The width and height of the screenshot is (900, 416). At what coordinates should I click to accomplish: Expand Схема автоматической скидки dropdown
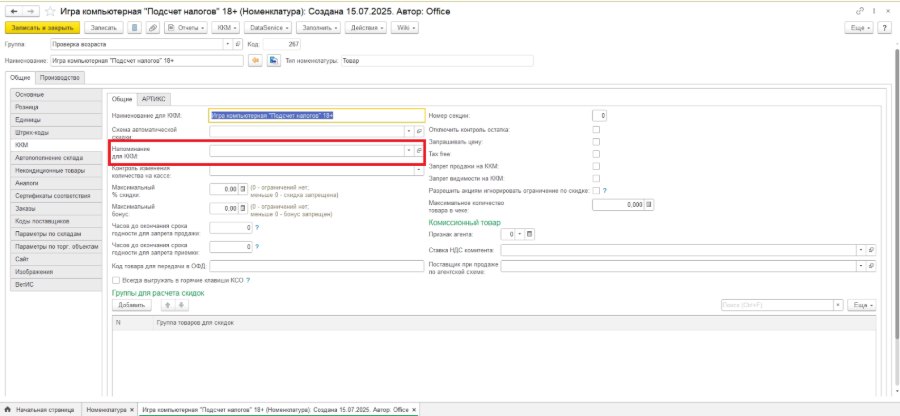pos(409,131)
